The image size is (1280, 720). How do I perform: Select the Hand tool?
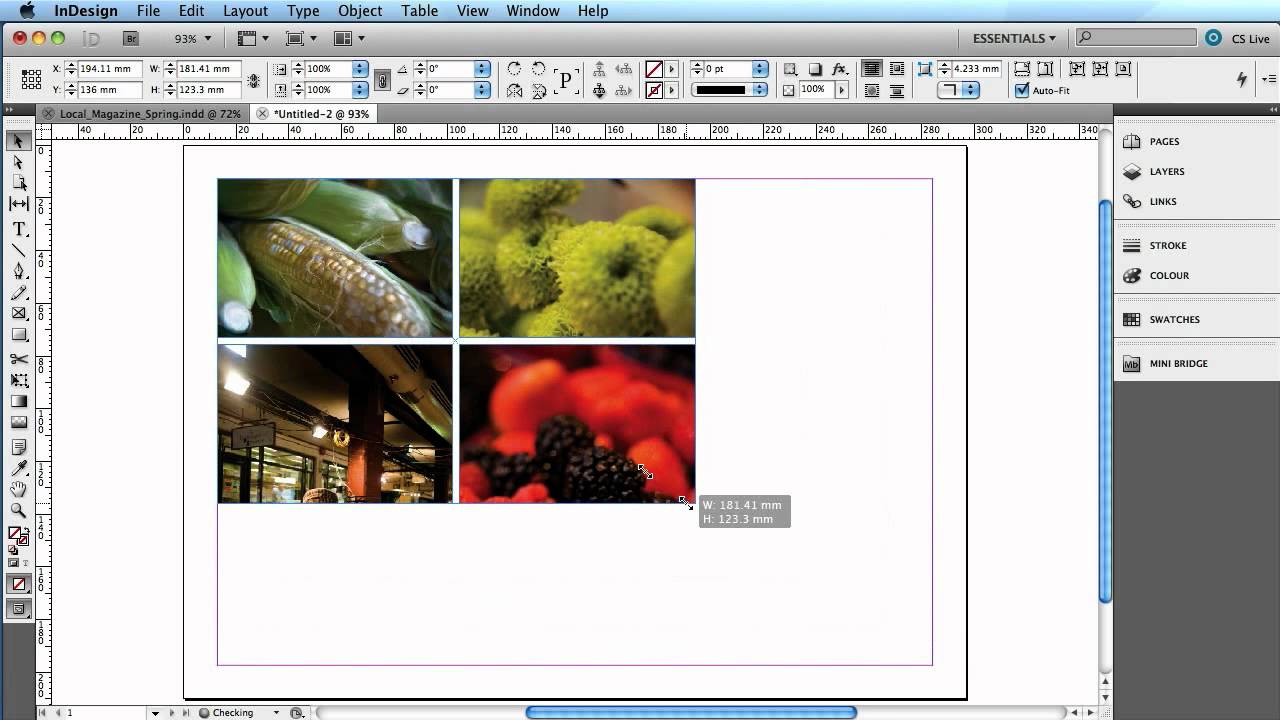(x=19, y=489)
